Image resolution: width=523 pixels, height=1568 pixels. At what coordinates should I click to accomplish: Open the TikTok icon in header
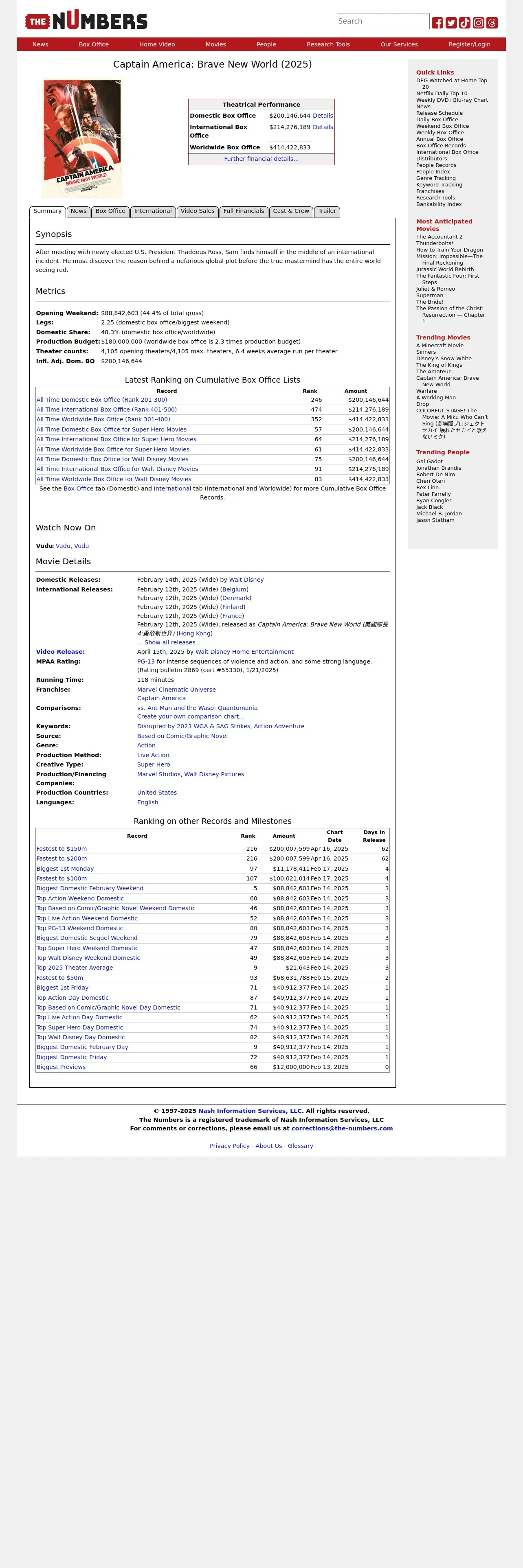pos(465,23)
